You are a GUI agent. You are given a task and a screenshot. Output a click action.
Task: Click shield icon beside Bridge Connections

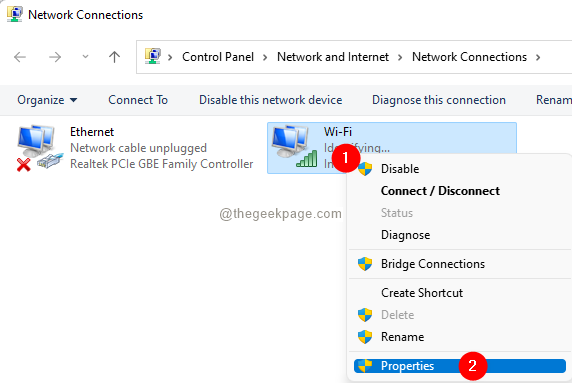pyautogui.click(x=365, y=264)
